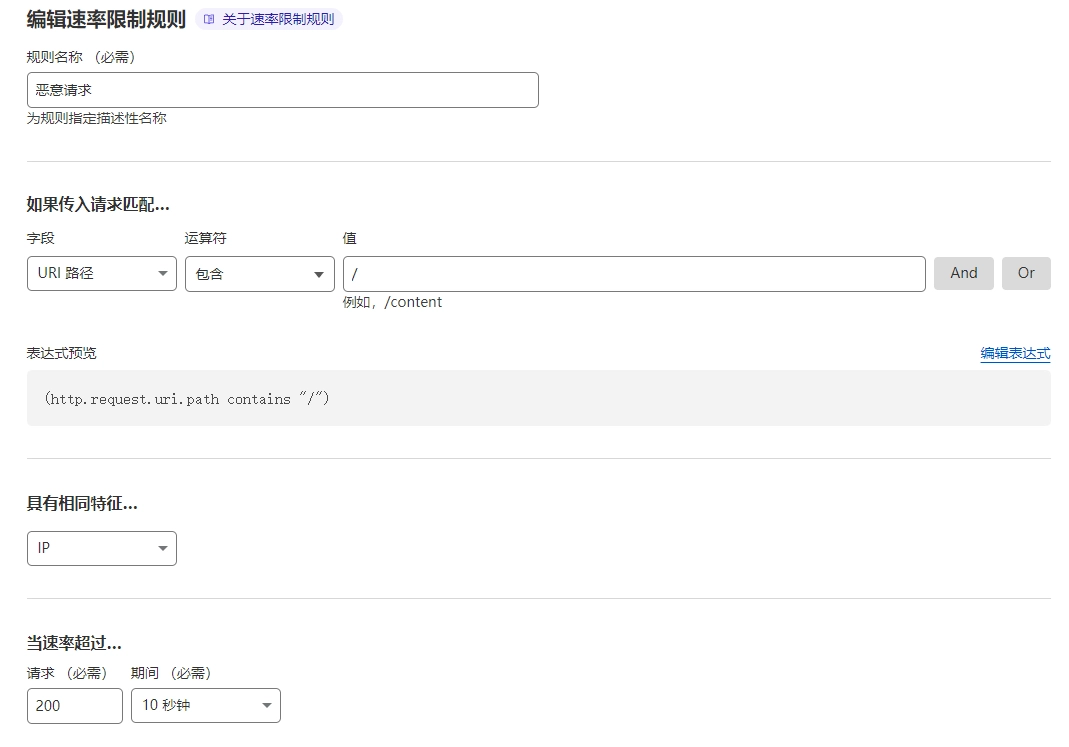Click the caret arrow on 10 秒钟 selector
Viewport: 1069px width, 747px height.
click(x=267, y=705)
